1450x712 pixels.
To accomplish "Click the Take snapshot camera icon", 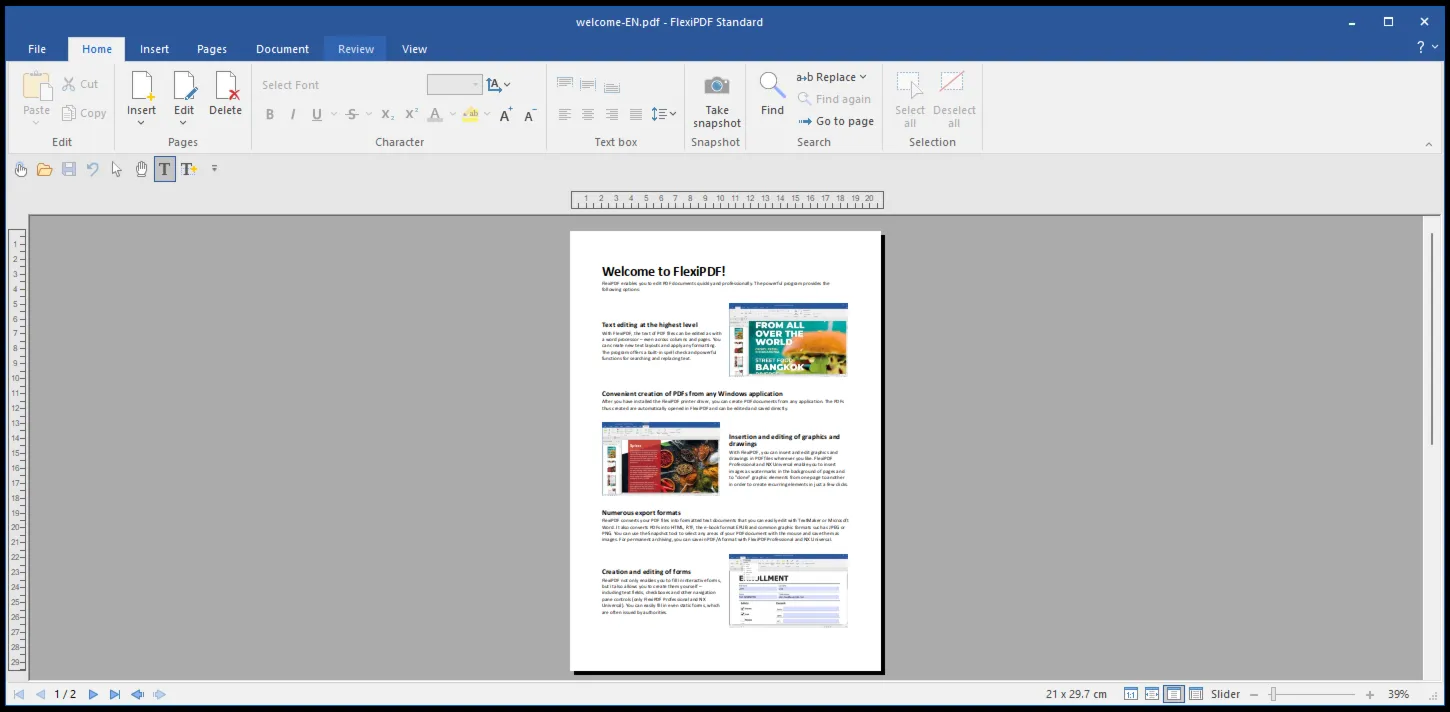I will pyautogui.click(x=716, y=86).
